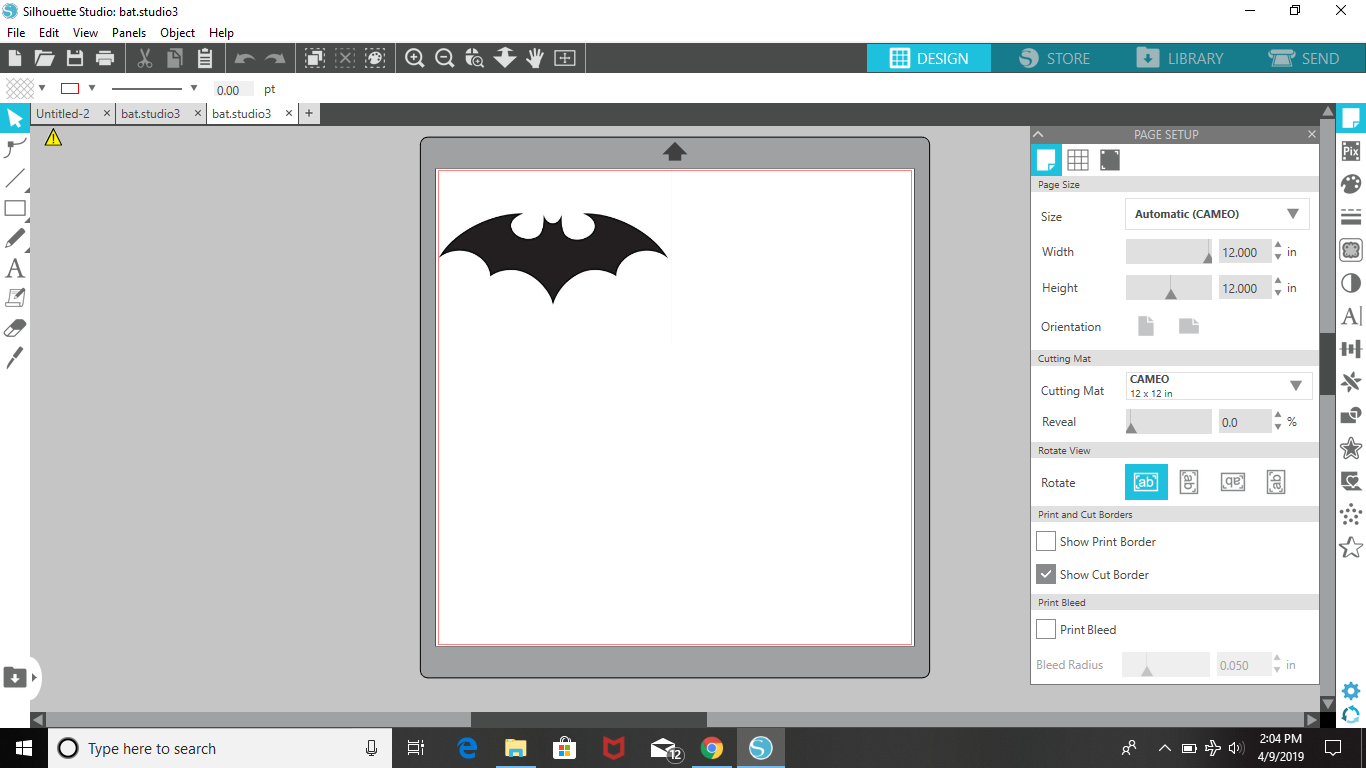This screenshot has height=768, width=1366.
Task: Print using the printer toolbar icon
Action: point(104,58)
